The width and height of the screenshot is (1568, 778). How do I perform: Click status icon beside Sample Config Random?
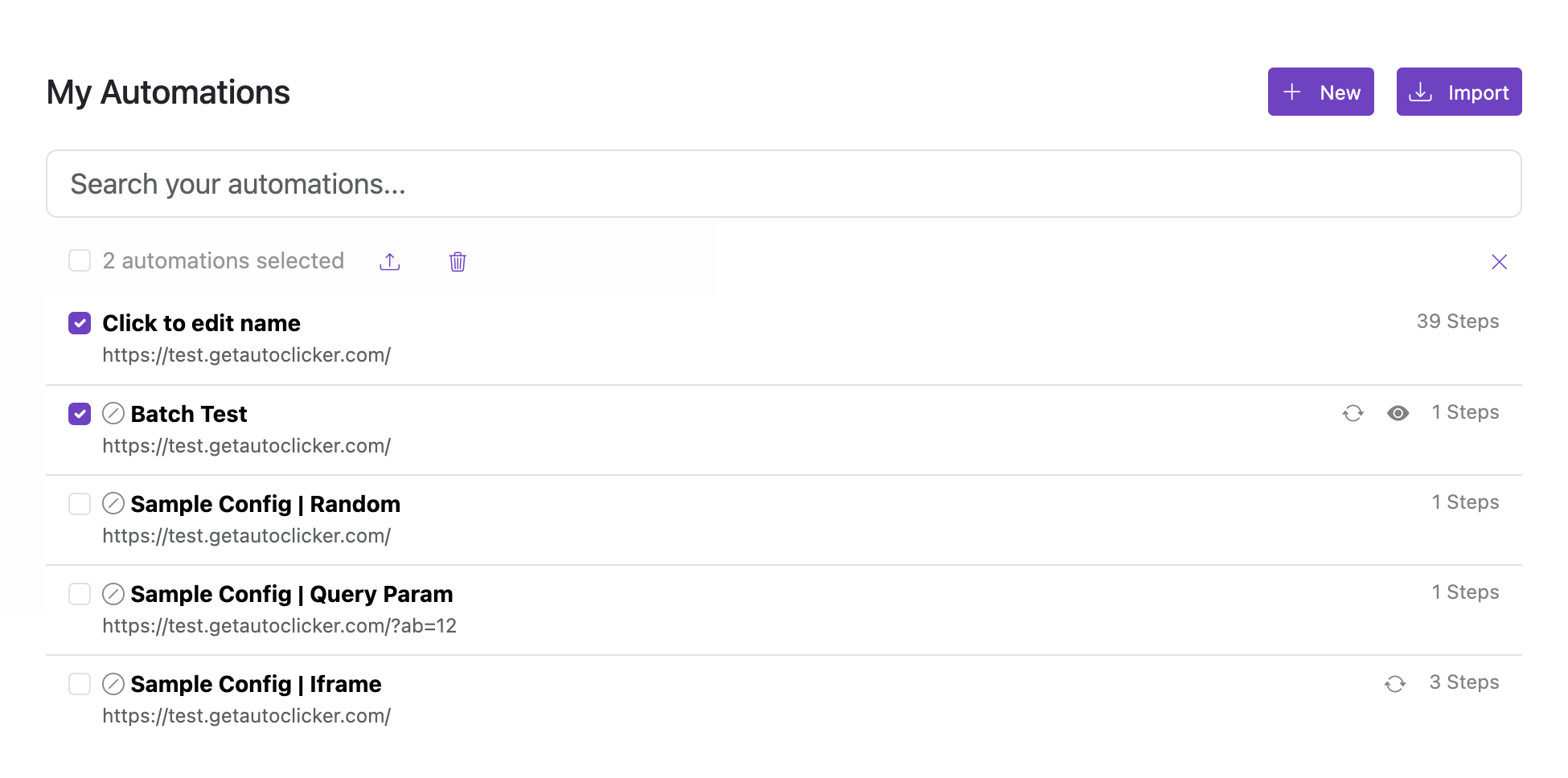[x=113, y=504]
